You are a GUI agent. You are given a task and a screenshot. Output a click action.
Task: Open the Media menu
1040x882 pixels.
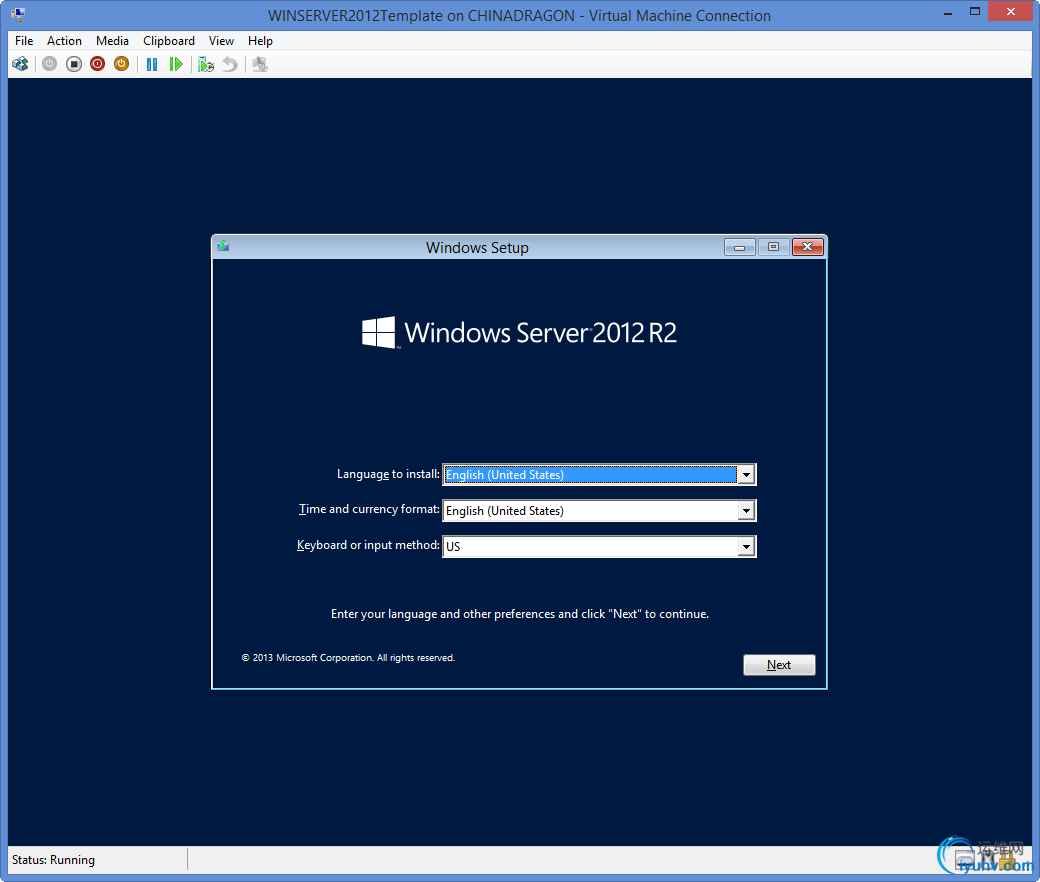(x=112, y=41)
